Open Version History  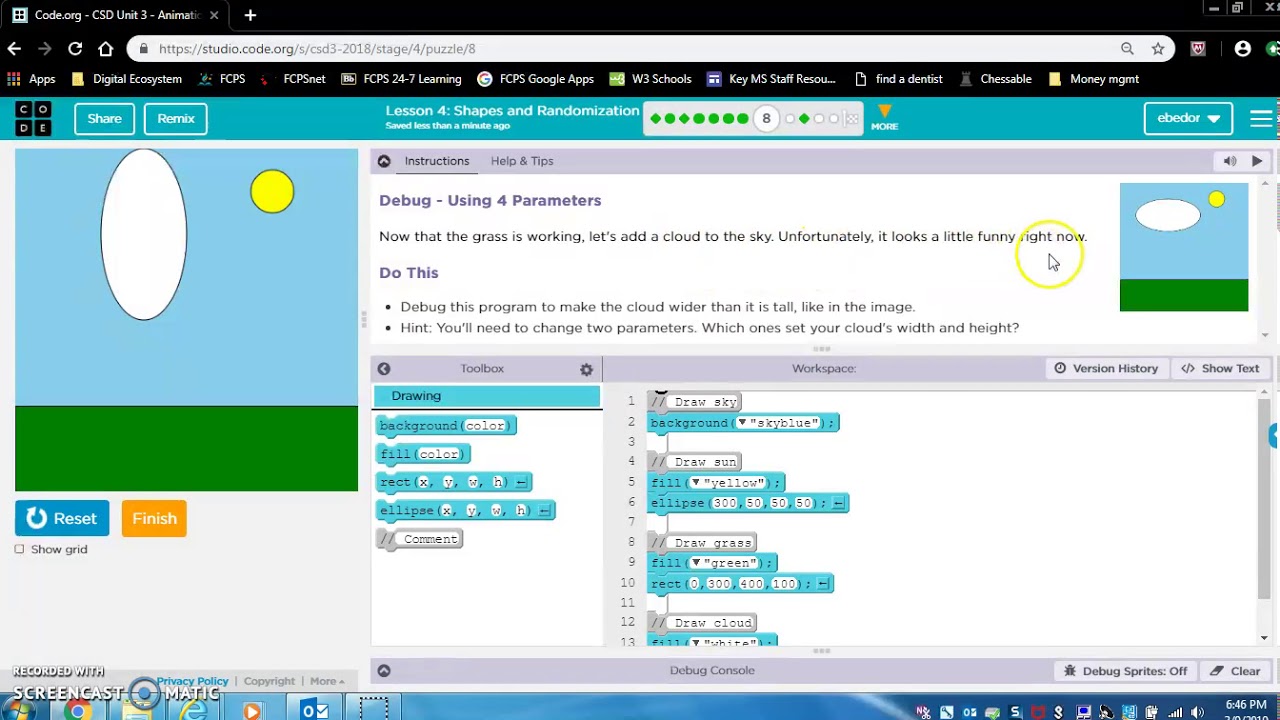[x=1105, y=369]
